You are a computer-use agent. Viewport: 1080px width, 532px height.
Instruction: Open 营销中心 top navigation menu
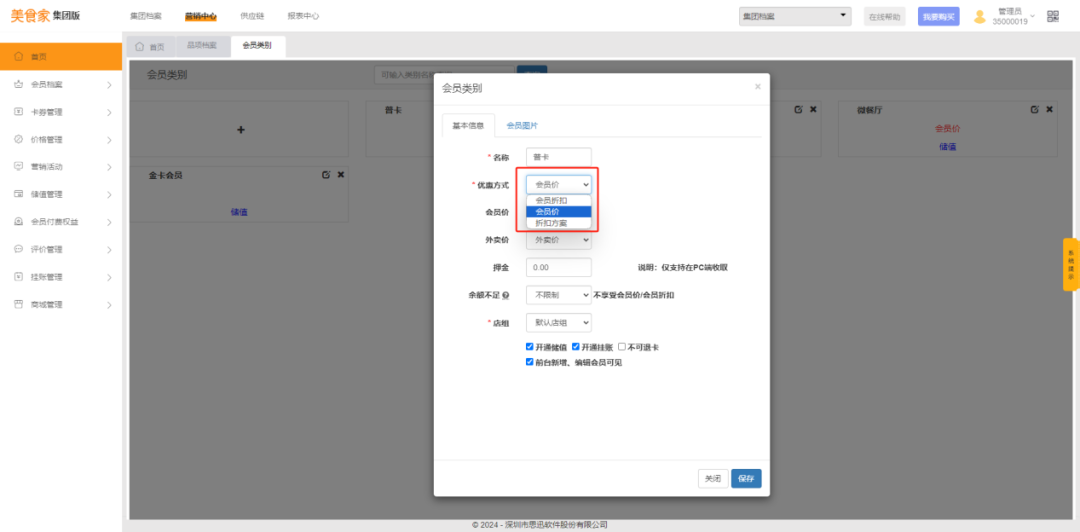[200, 16]
